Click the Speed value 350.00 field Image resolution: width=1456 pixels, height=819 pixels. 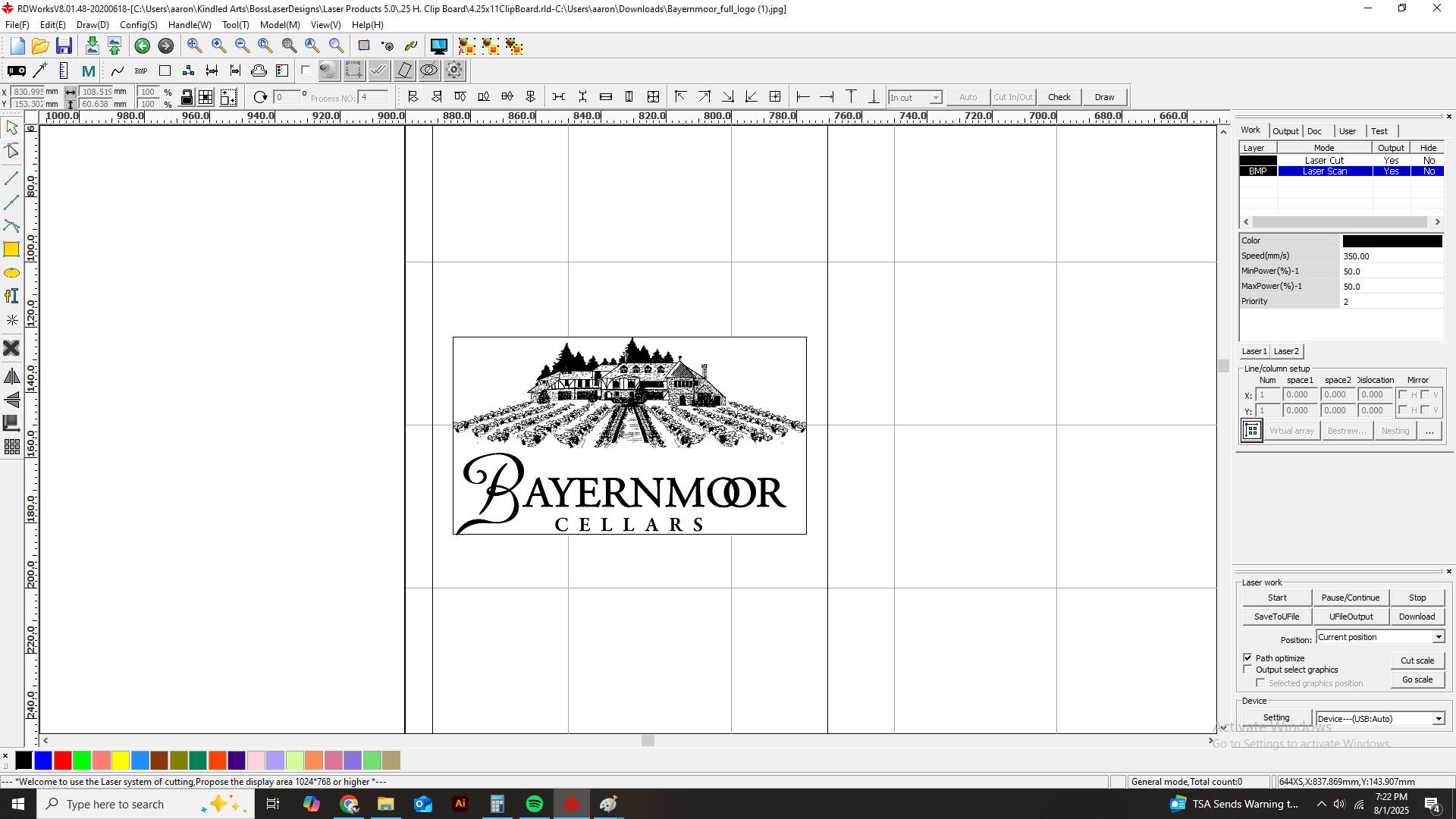1392,256
